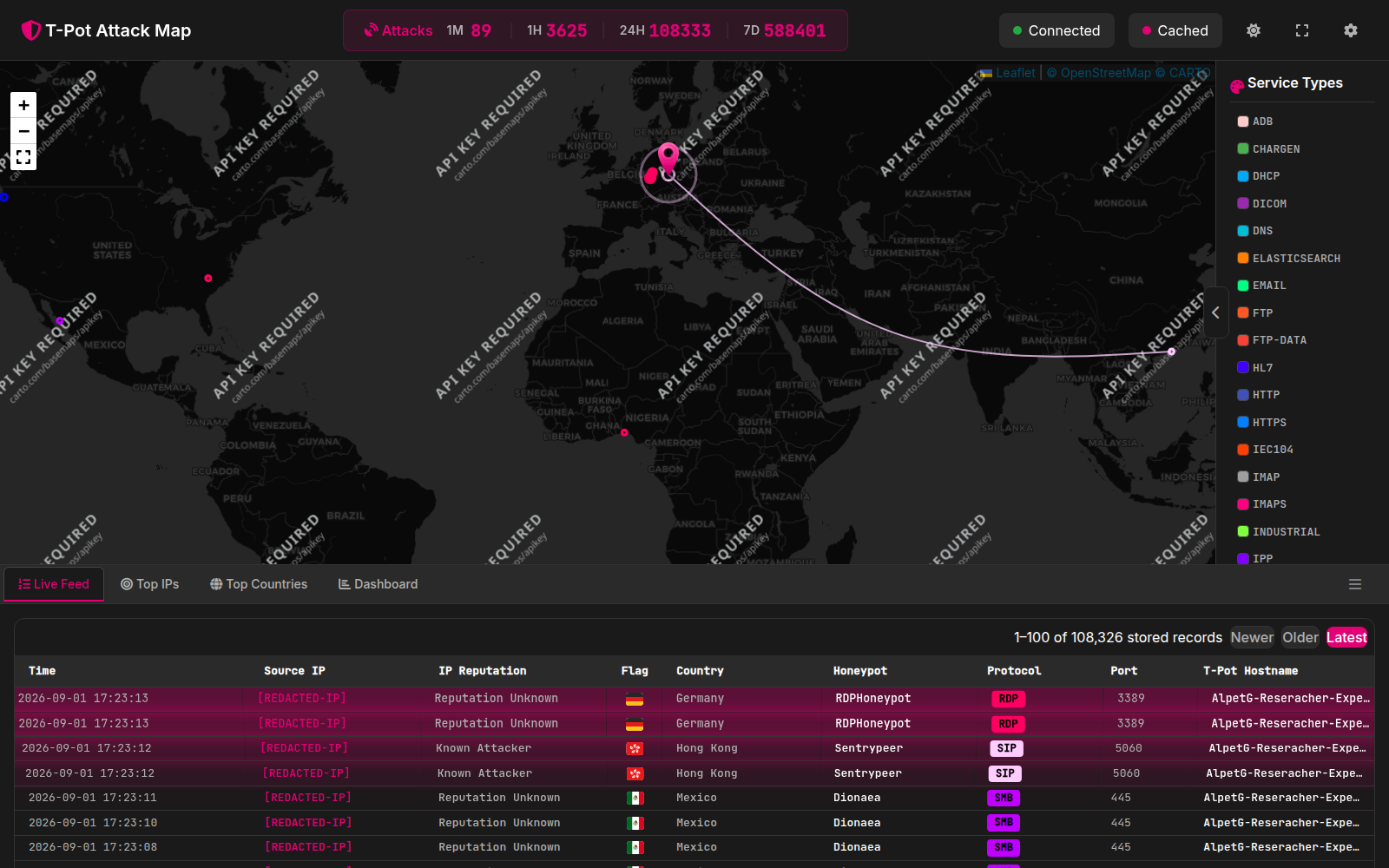Click the Attacks satellite icon
1389x868 pixels.
point(372,30)
